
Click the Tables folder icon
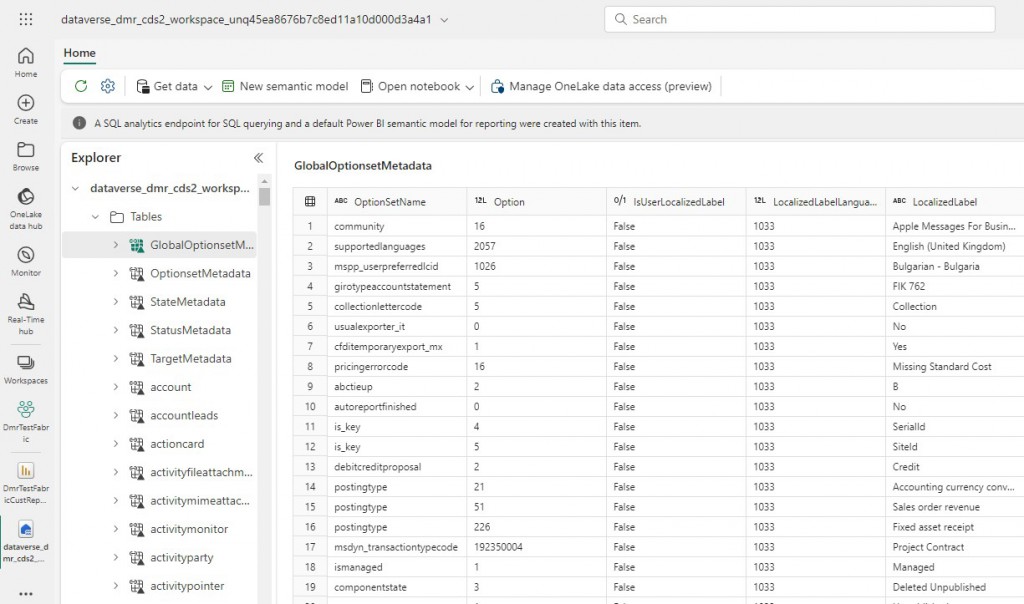pyautogui.click(x=117, y=217)
